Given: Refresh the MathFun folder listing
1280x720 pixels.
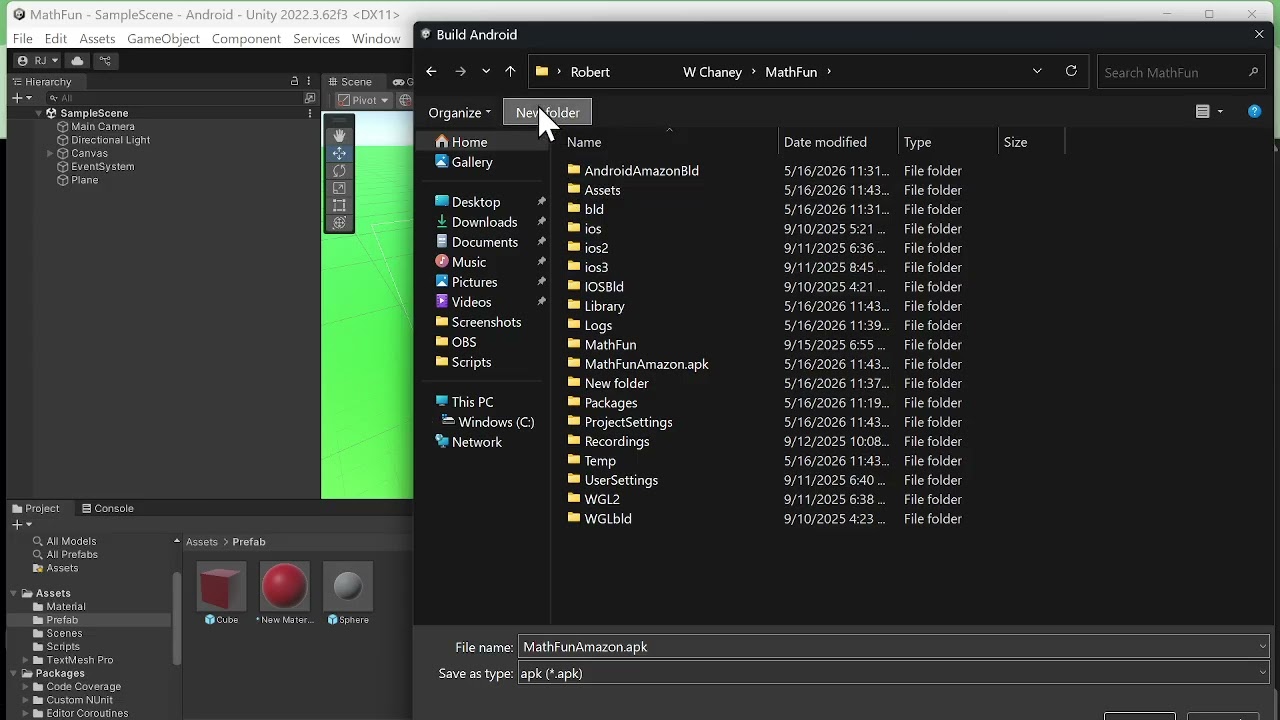Looking at the screenshot, I should (x=1071, y=71).
